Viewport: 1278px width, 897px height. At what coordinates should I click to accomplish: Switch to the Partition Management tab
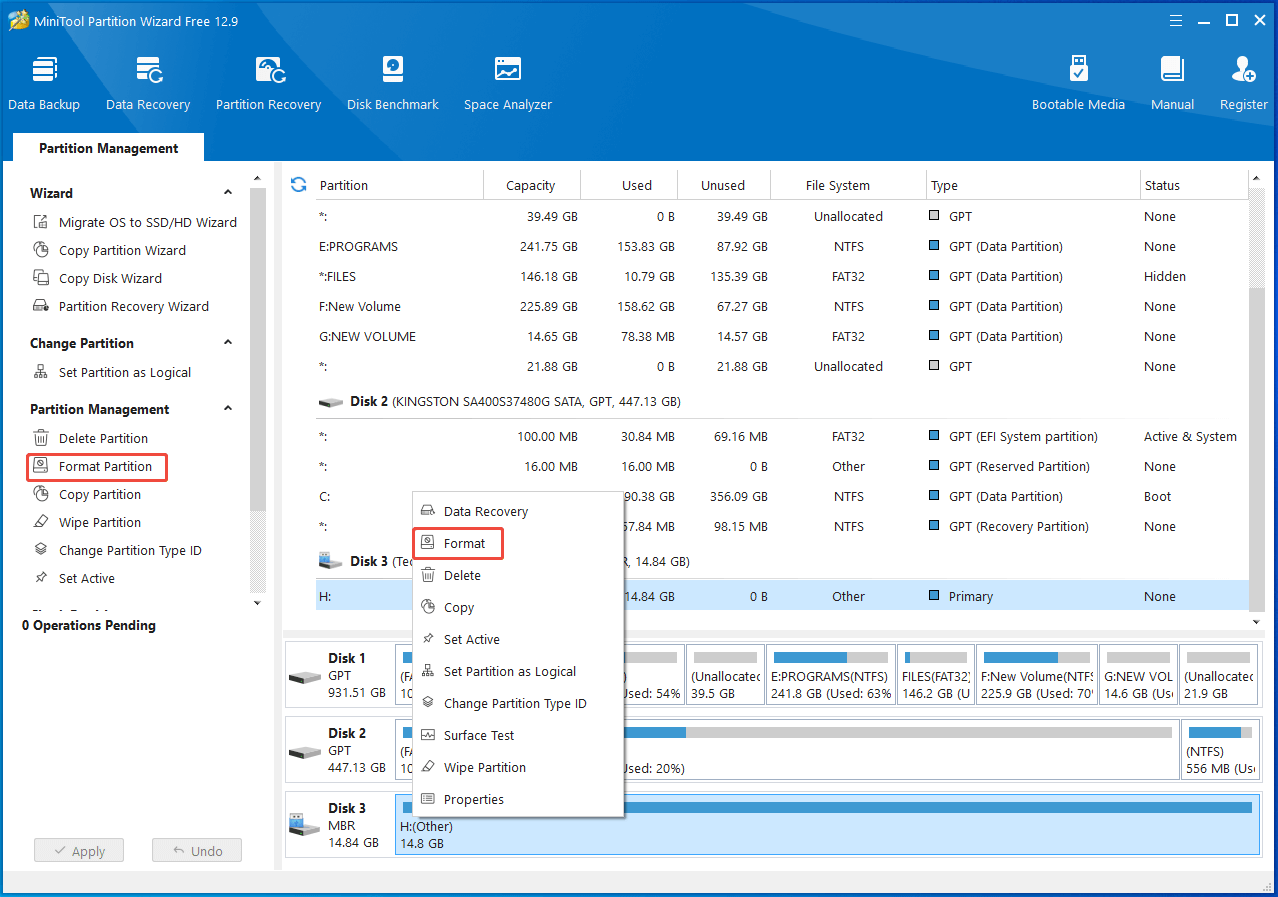pos(108,148)
